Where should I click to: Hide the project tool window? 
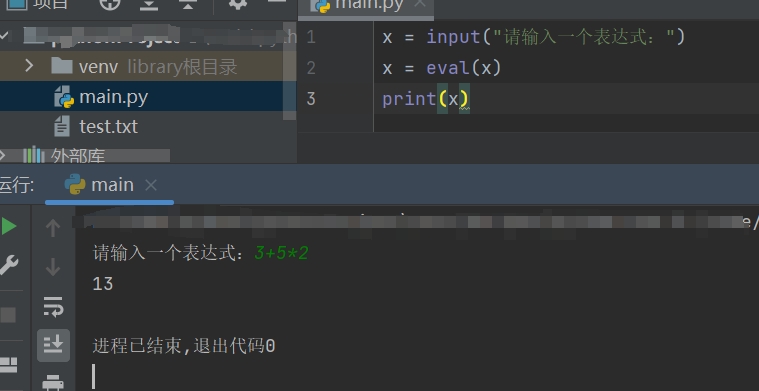pos(277,2)
